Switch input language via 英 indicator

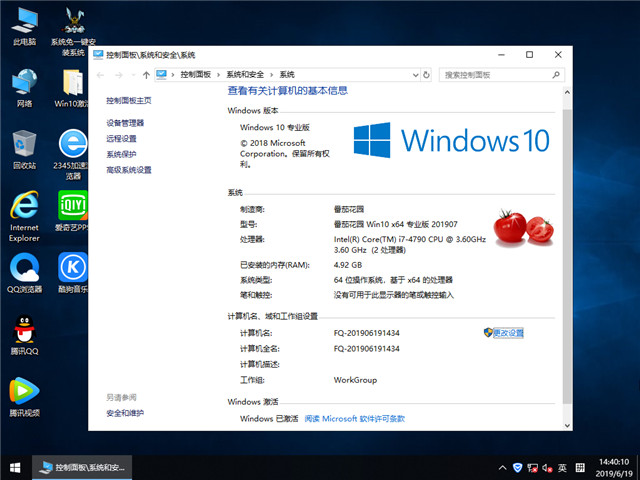pyautogui.click(x=562, y=468)
